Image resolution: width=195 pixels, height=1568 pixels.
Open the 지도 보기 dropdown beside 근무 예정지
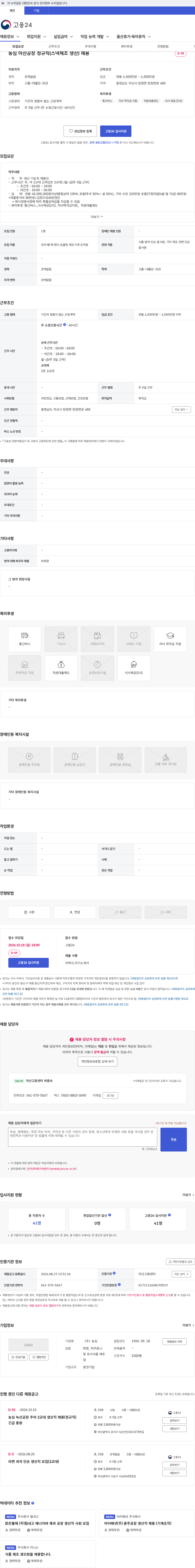click(x=181, y=410)
